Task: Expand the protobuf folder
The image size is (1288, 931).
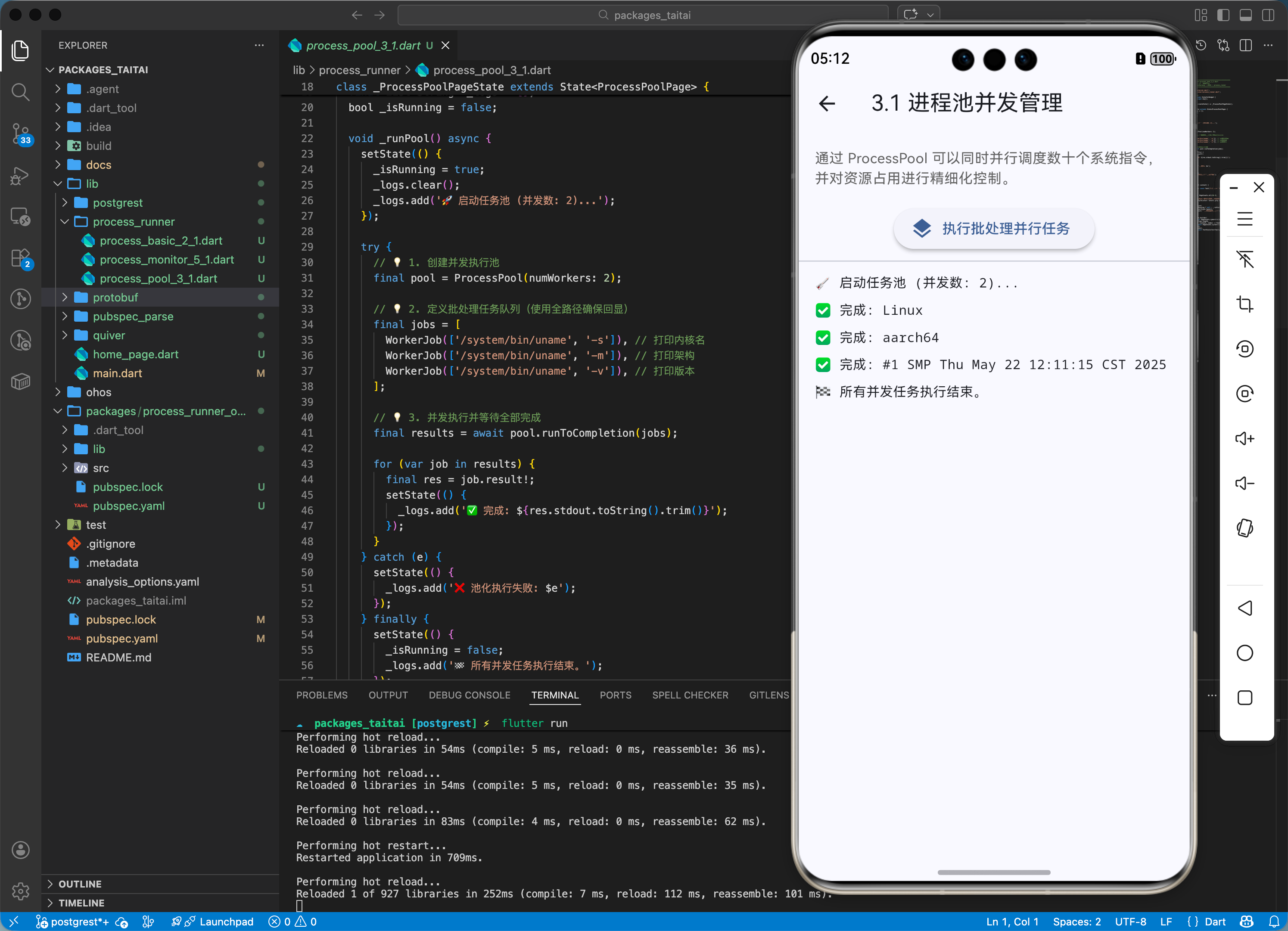Action: [x=115, y=298]
